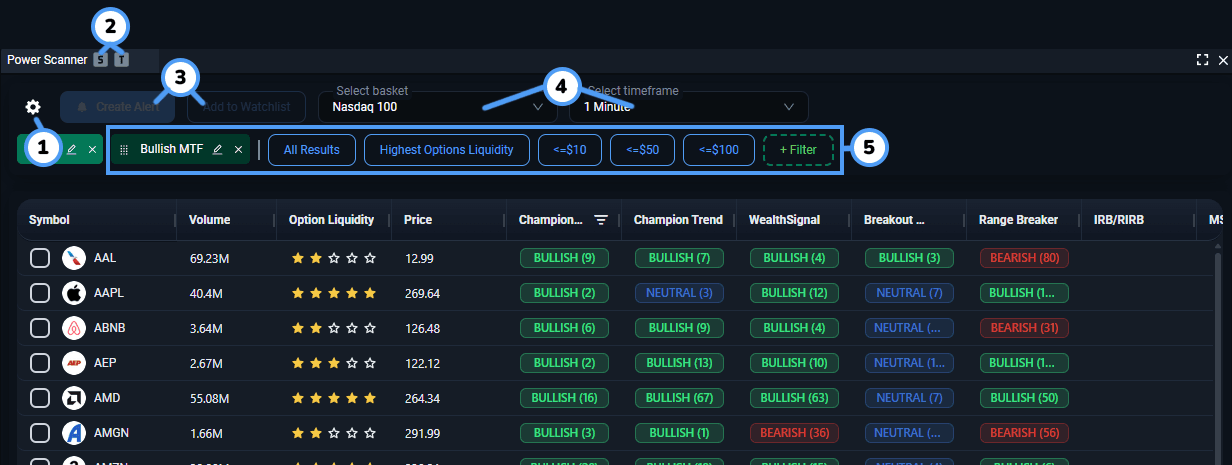
Task: Click the Add to Watchlist button
Action: pos(246,107)
